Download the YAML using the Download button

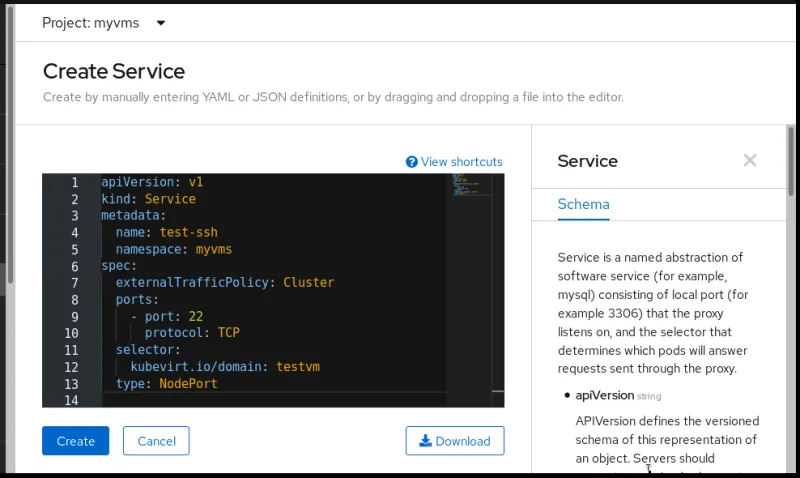pos(455,441)
